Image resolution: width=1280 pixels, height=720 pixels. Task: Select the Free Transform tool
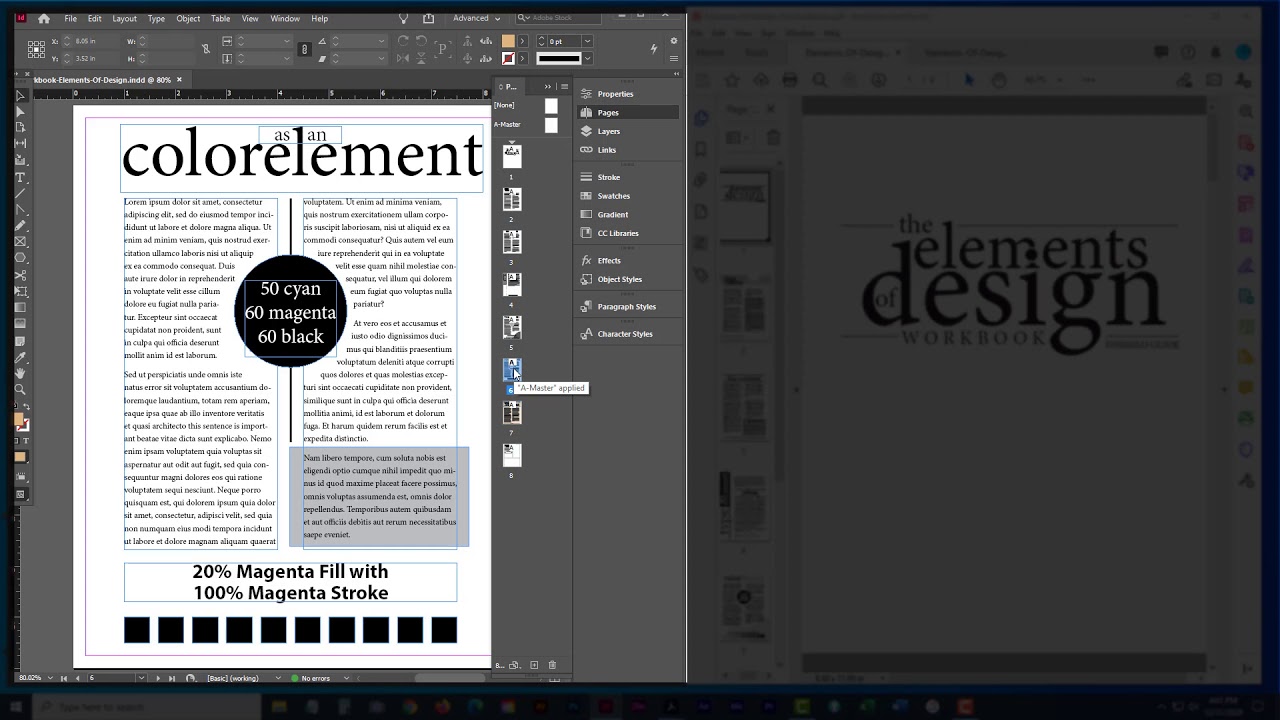pos(20,291)
